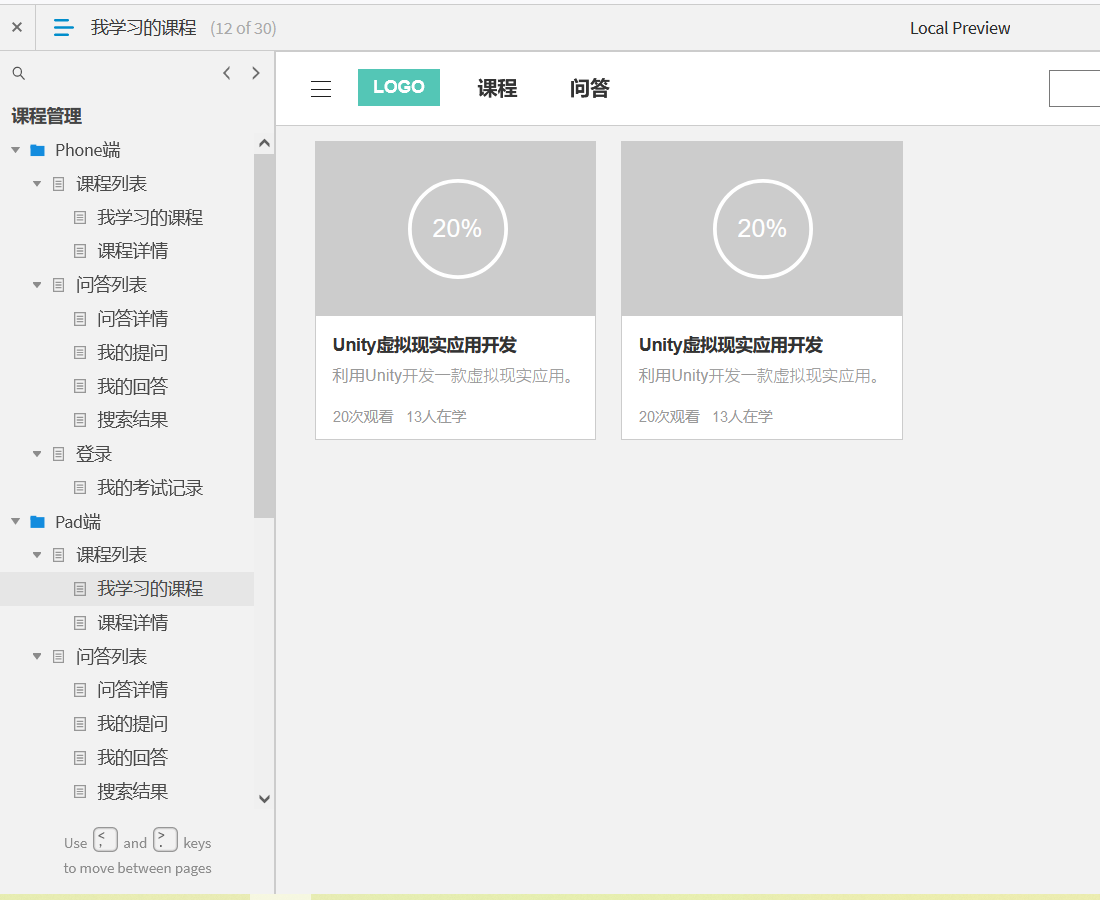Toggle the blue sitemap list icon

click(x=63, y=27)
